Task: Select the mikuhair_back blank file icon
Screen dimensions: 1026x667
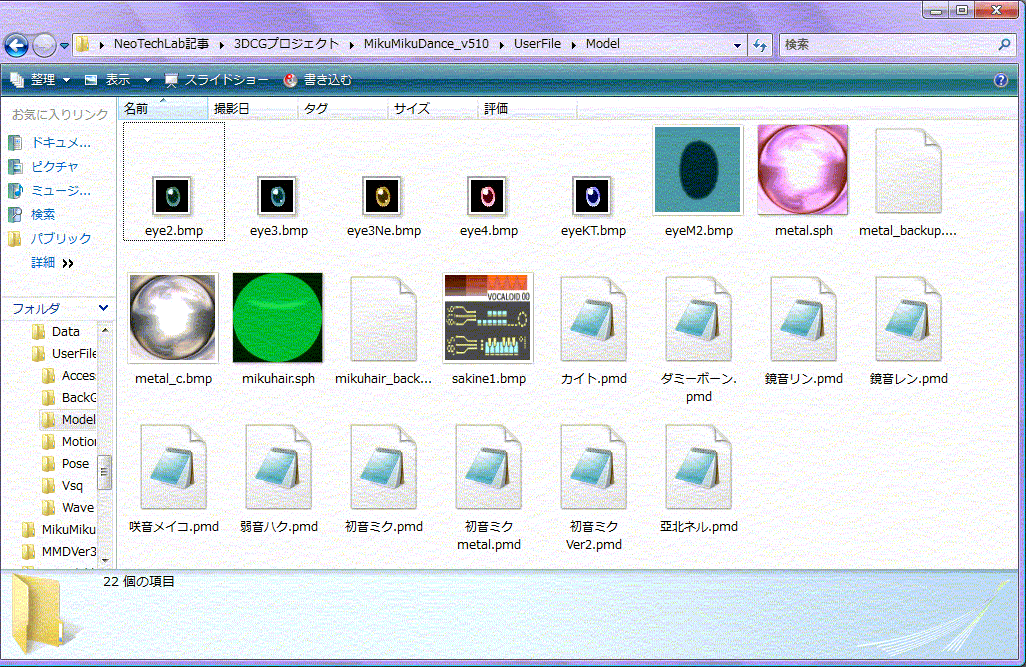Action: point(383,319)
